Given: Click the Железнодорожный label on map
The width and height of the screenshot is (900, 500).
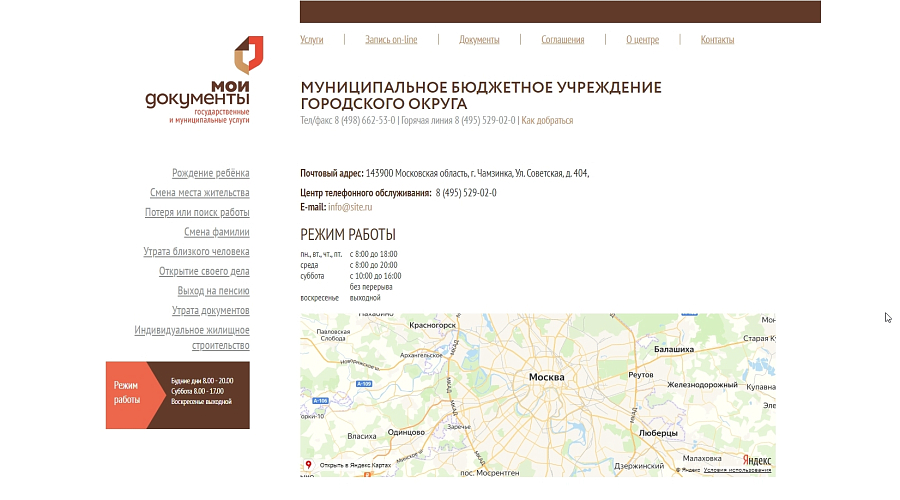Looking at the screenshot, I should 702,385.
